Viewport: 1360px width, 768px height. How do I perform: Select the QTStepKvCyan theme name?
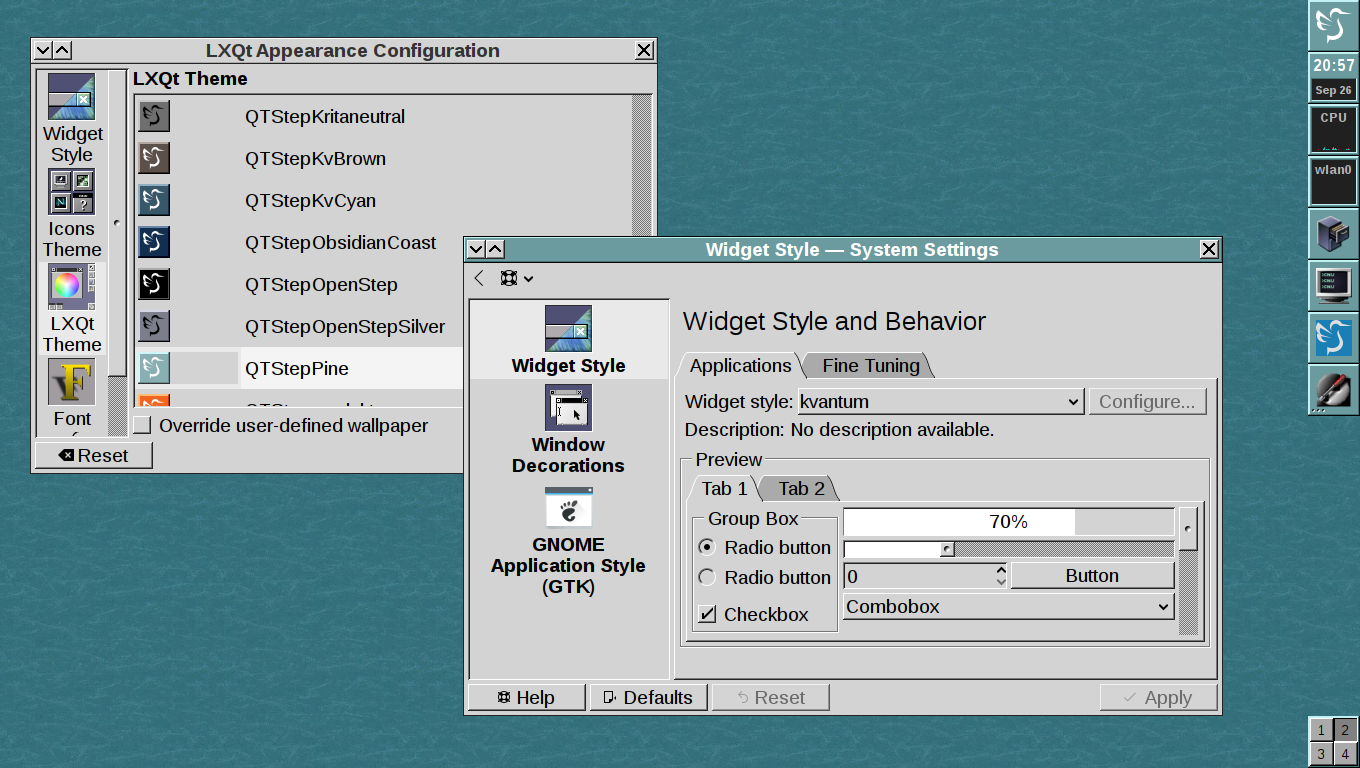[x=310, y=200]
